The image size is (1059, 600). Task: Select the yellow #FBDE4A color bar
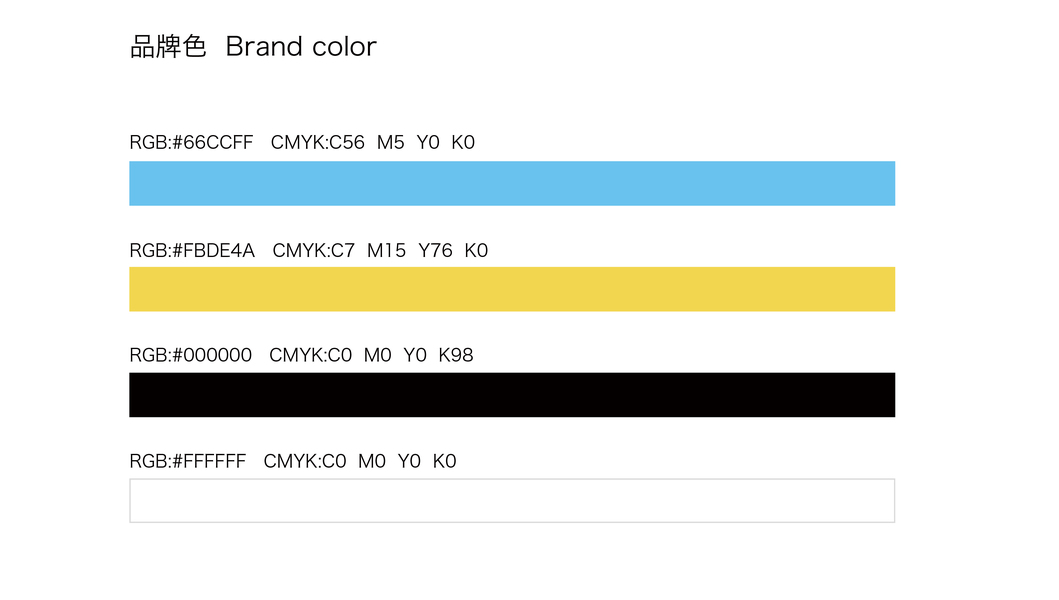[x=512, y=289]
